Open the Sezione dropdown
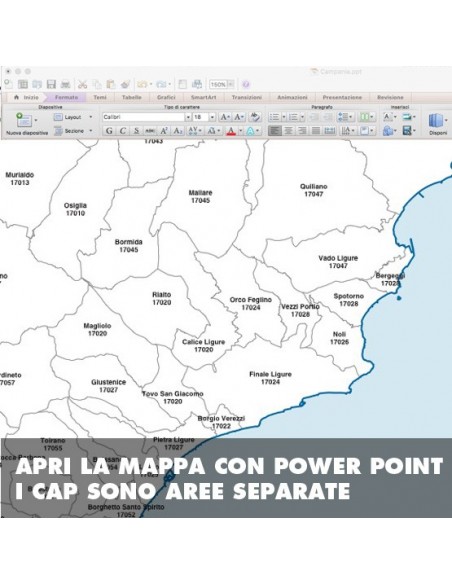The width and height of the screenshot is (452, 584). pyautogui.click(x=73, y=131)
